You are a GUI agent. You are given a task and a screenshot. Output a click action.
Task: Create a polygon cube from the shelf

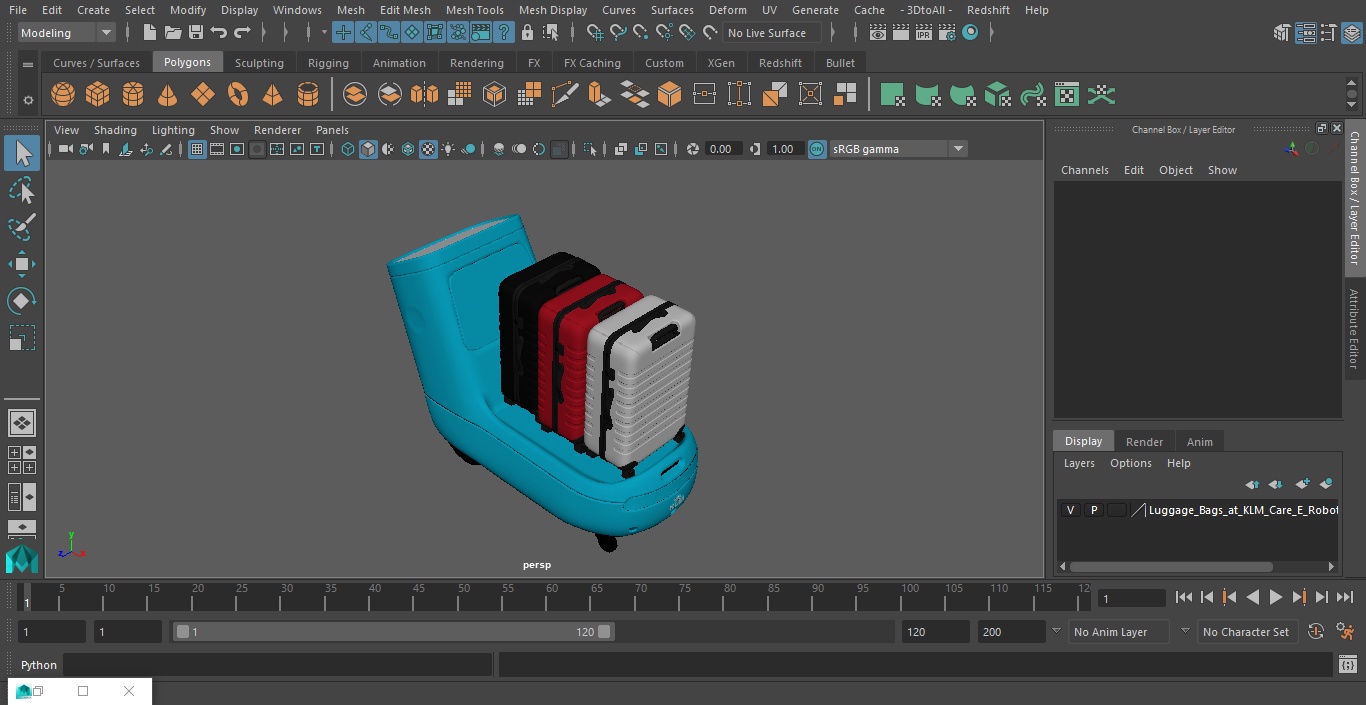click(98, 95)
